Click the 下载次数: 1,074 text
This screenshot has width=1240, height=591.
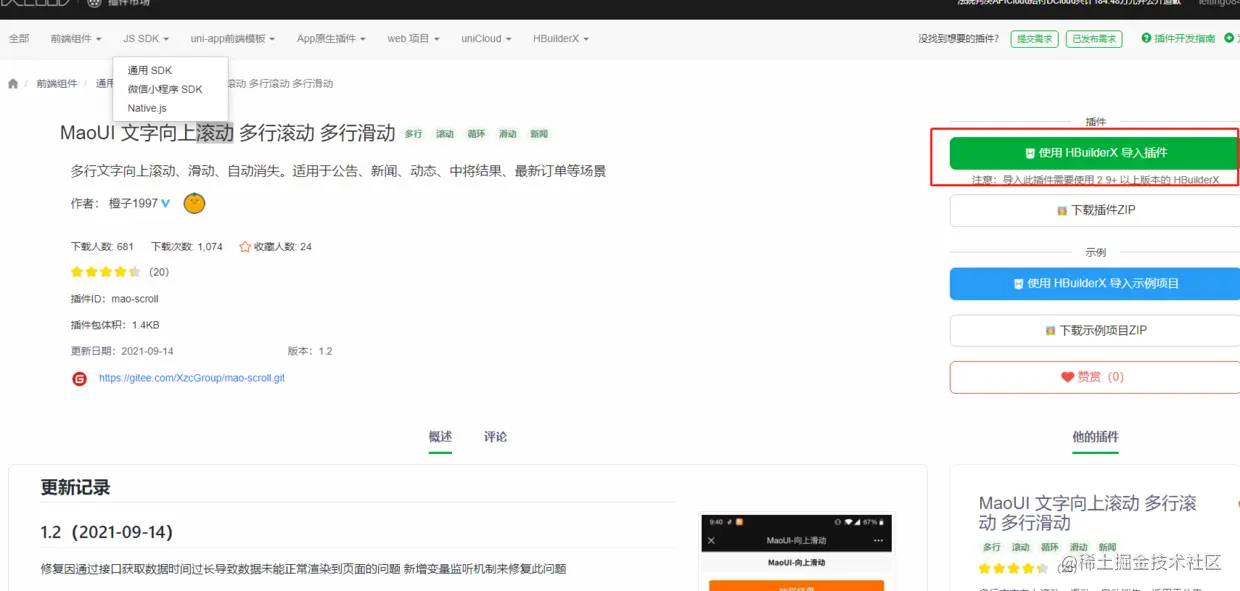click(x=187, y=247)
